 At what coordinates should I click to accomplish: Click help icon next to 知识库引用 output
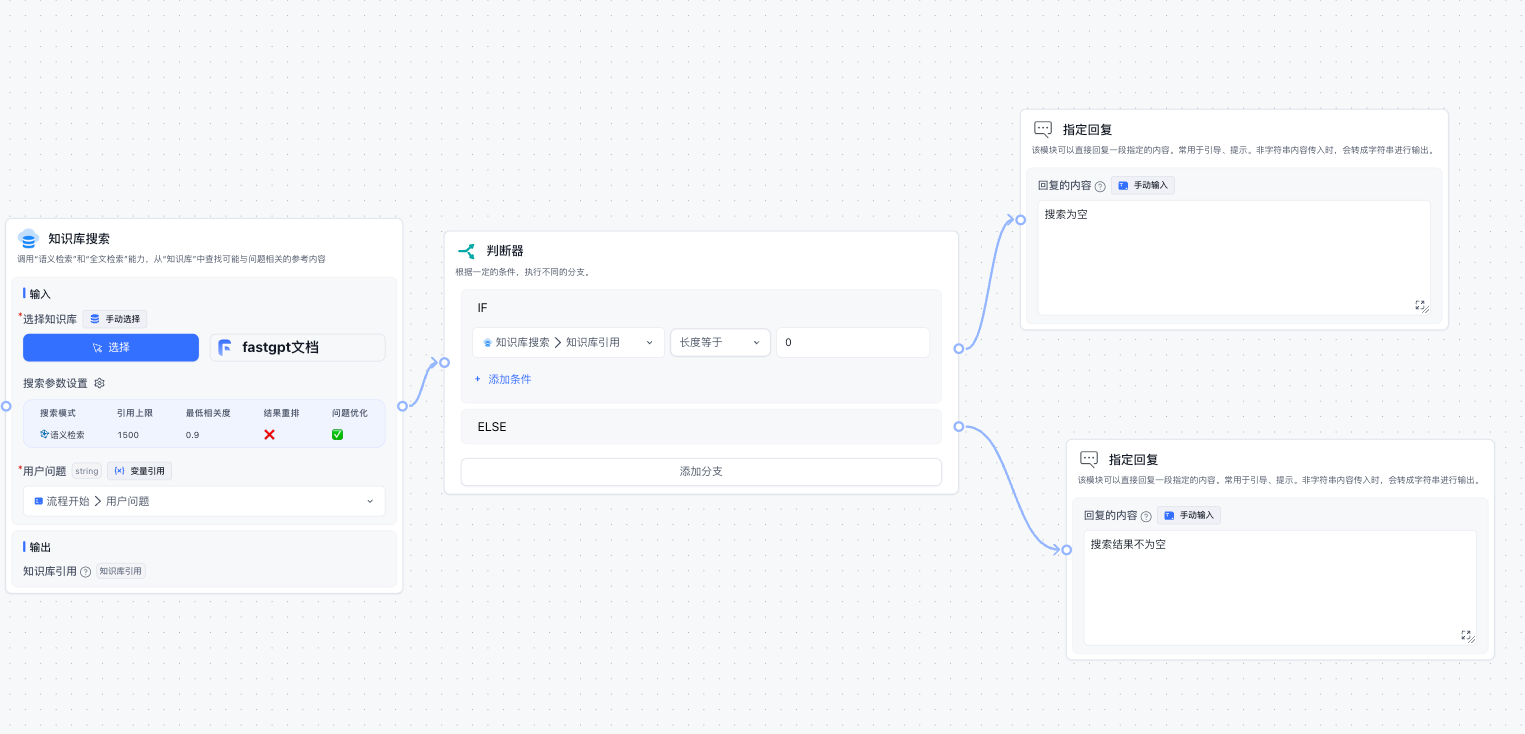(x=85, y=572)
